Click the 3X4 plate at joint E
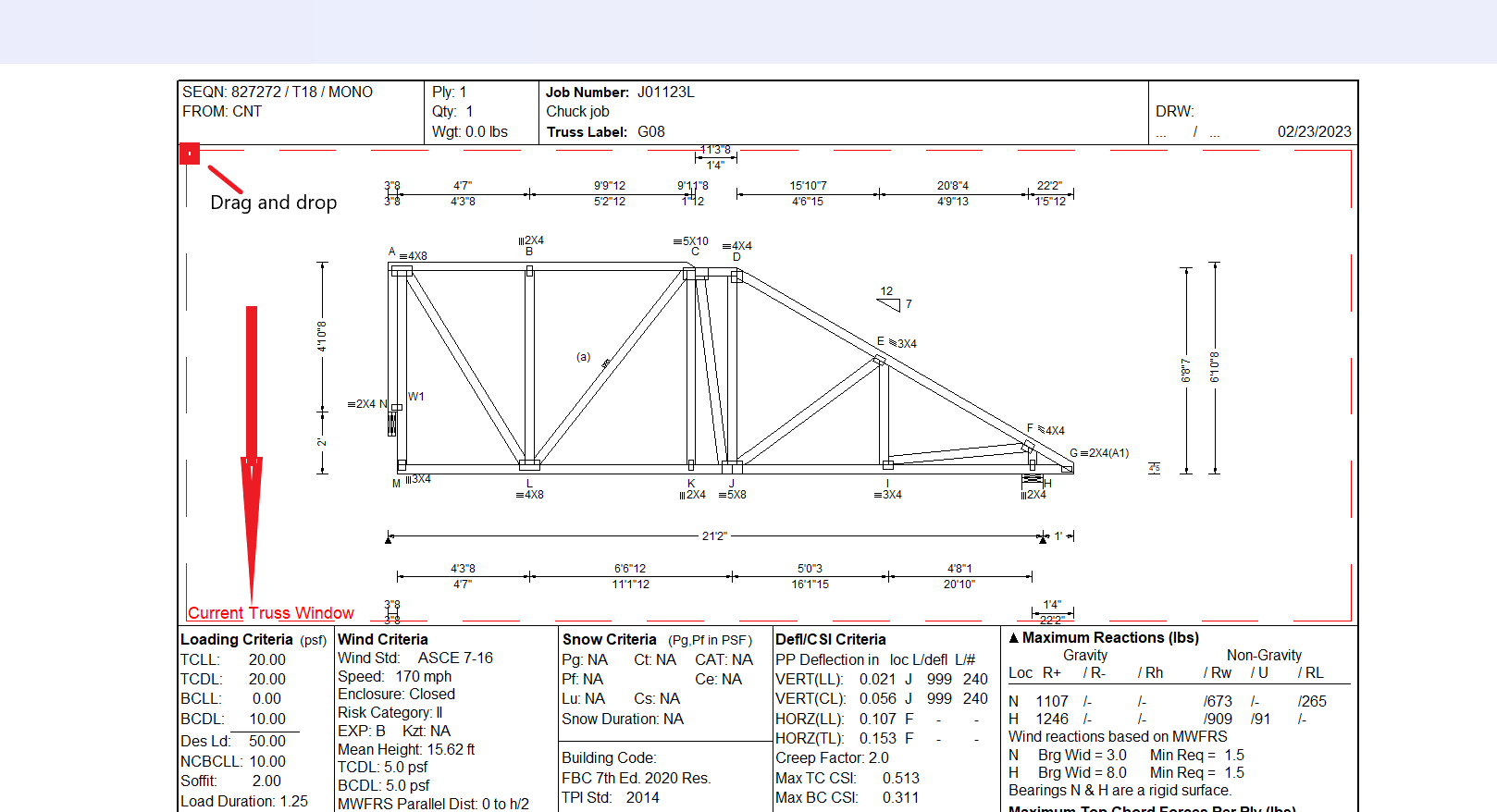 [879, 360]
